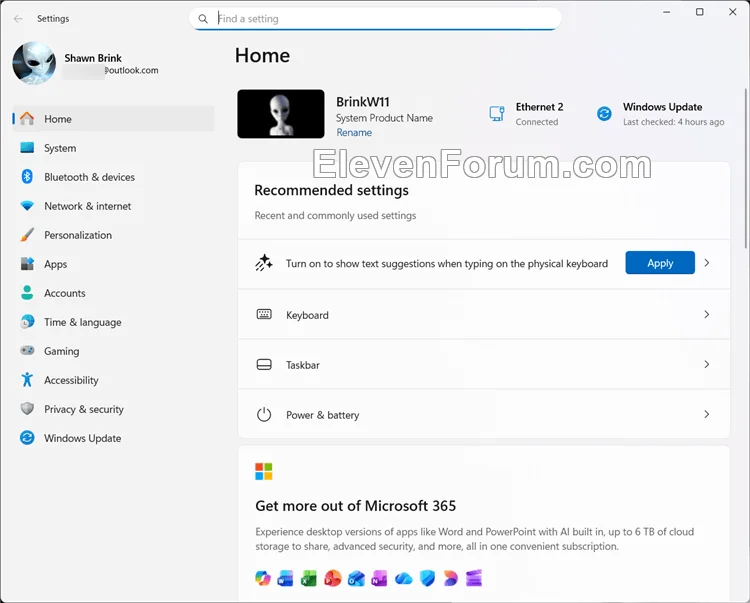The width and height of the screenshot is (750, 603).
Task: Open Ethernet 2 Connected status
Action: click(526, 114)
